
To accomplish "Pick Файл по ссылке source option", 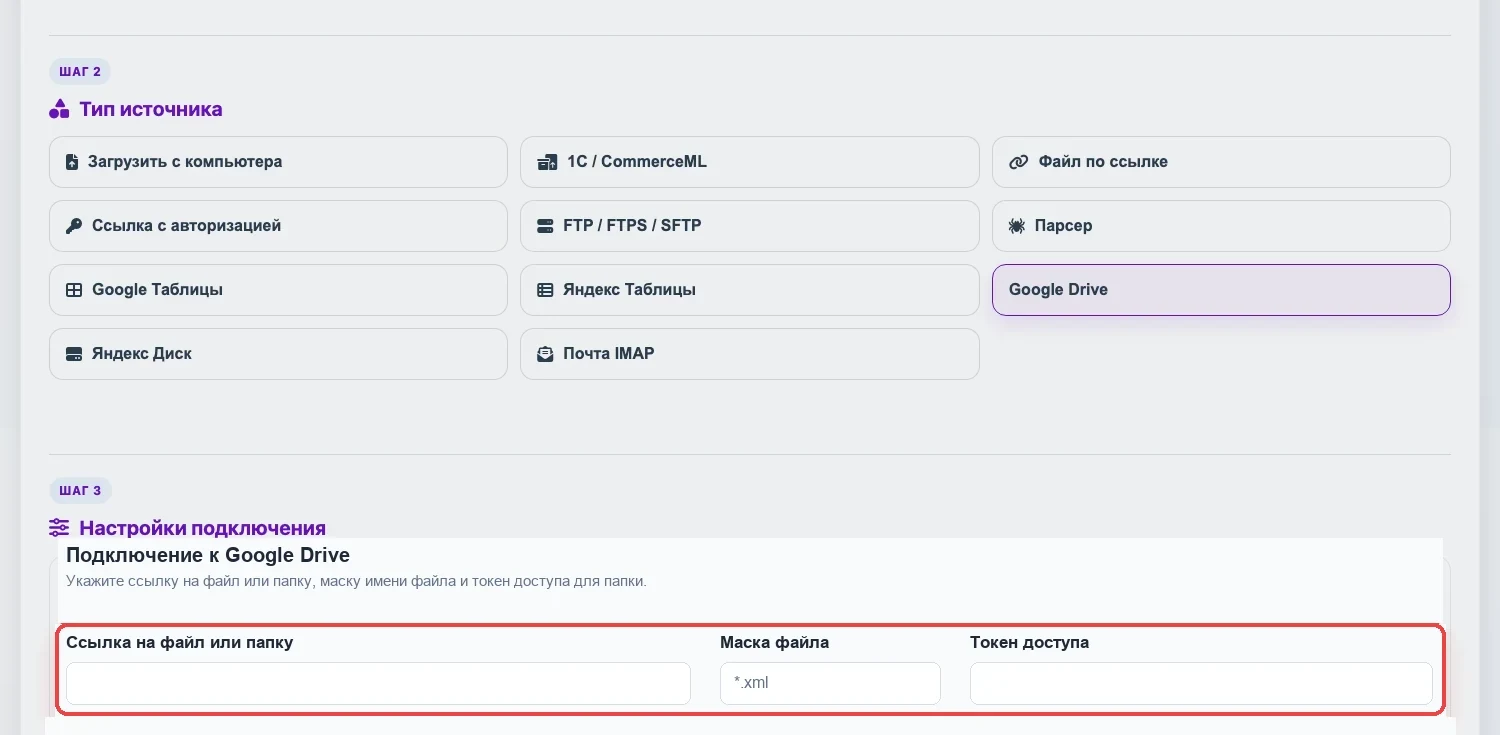I will tap(1221, 162).
